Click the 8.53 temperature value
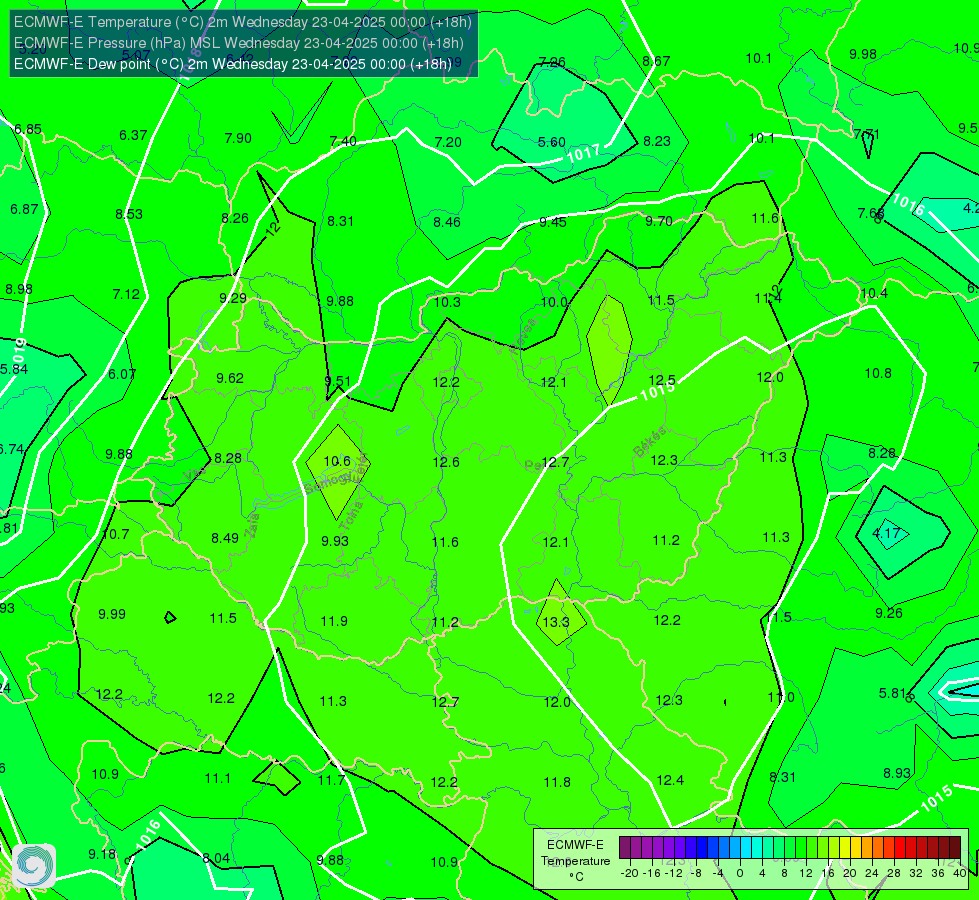Image resolution: width=979 pixels, height=900 pixels. 129,214
